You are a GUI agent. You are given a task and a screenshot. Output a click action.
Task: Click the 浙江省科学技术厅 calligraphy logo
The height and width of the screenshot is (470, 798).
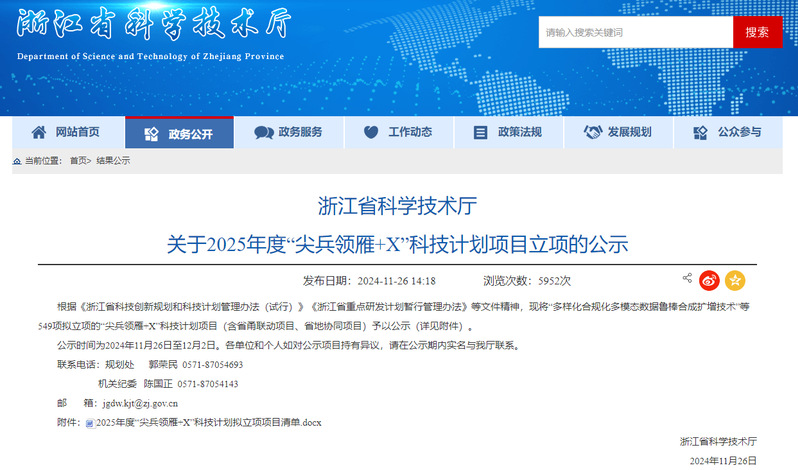tap(150, 27)
